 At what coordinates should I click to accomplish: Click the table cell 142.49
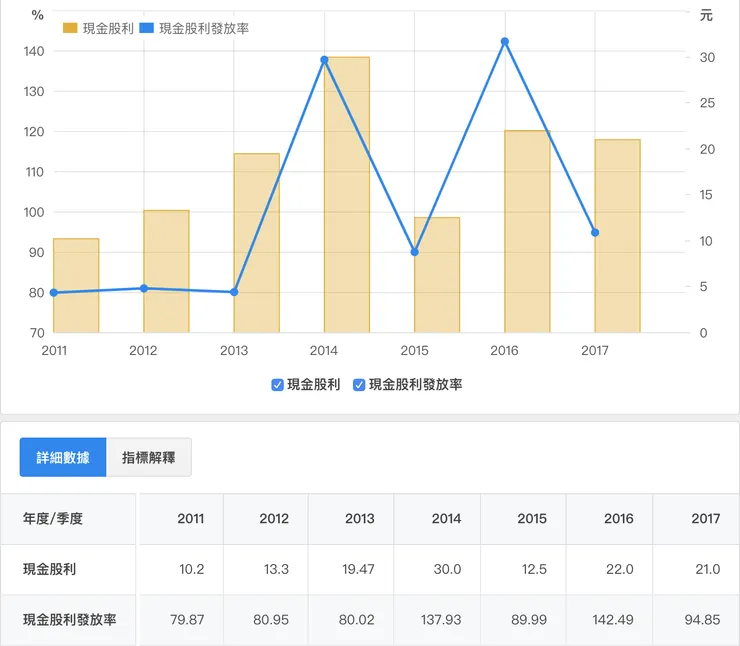point(613,620)
